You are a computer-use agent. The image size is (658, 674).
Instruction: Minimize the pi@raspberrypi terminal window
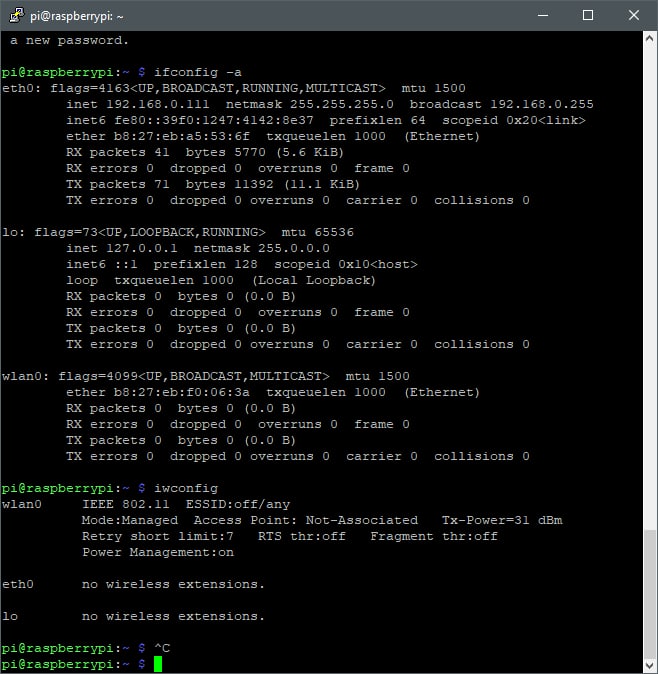click(x=543, y=15)
